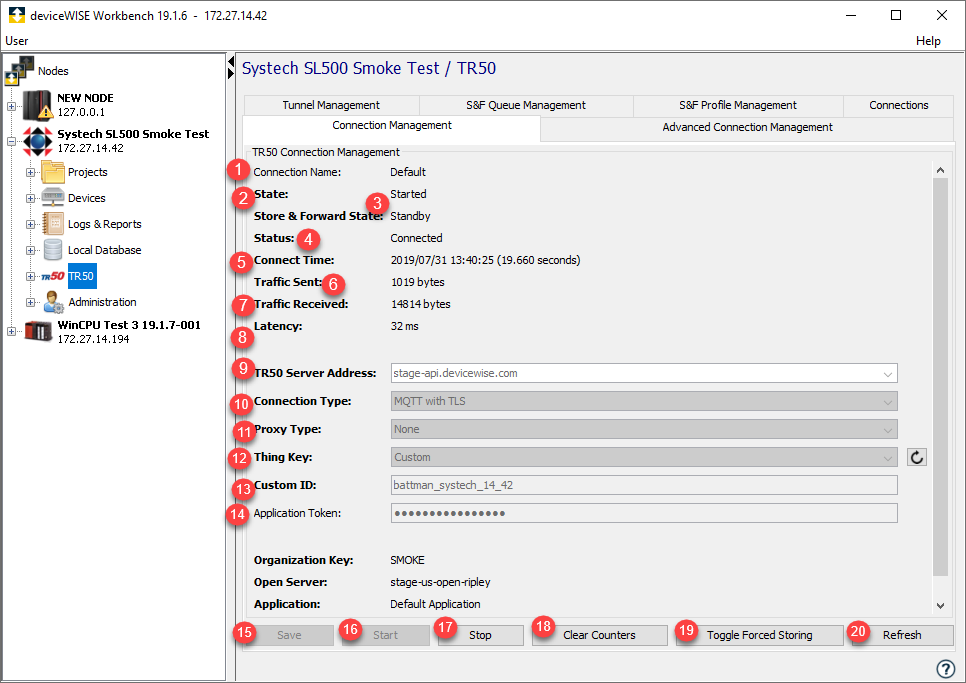This screenshot has height=683, width=966.
Task: Click the Local Database cylinder icon
Action: tap(53, 250)
